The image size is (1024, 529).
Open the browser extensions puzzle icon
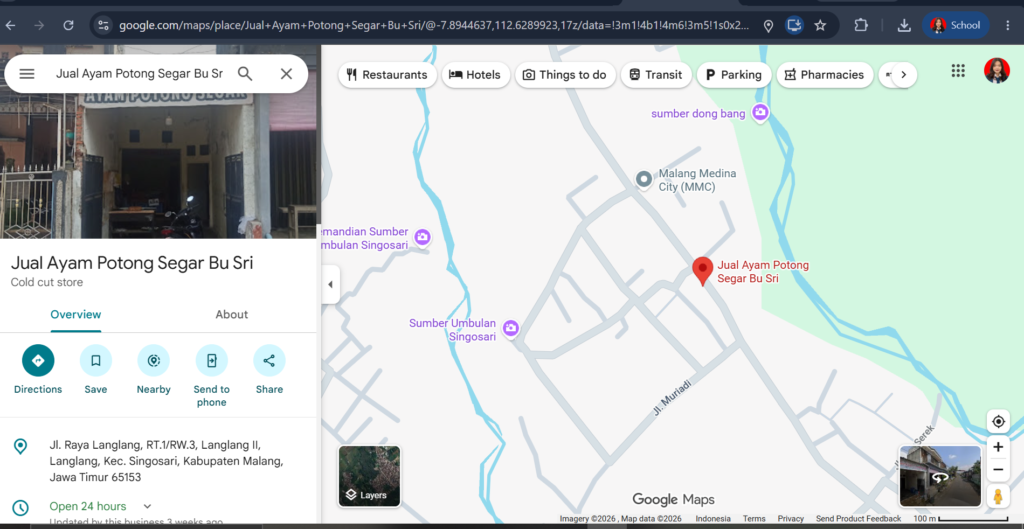click(x=861, y=25)
